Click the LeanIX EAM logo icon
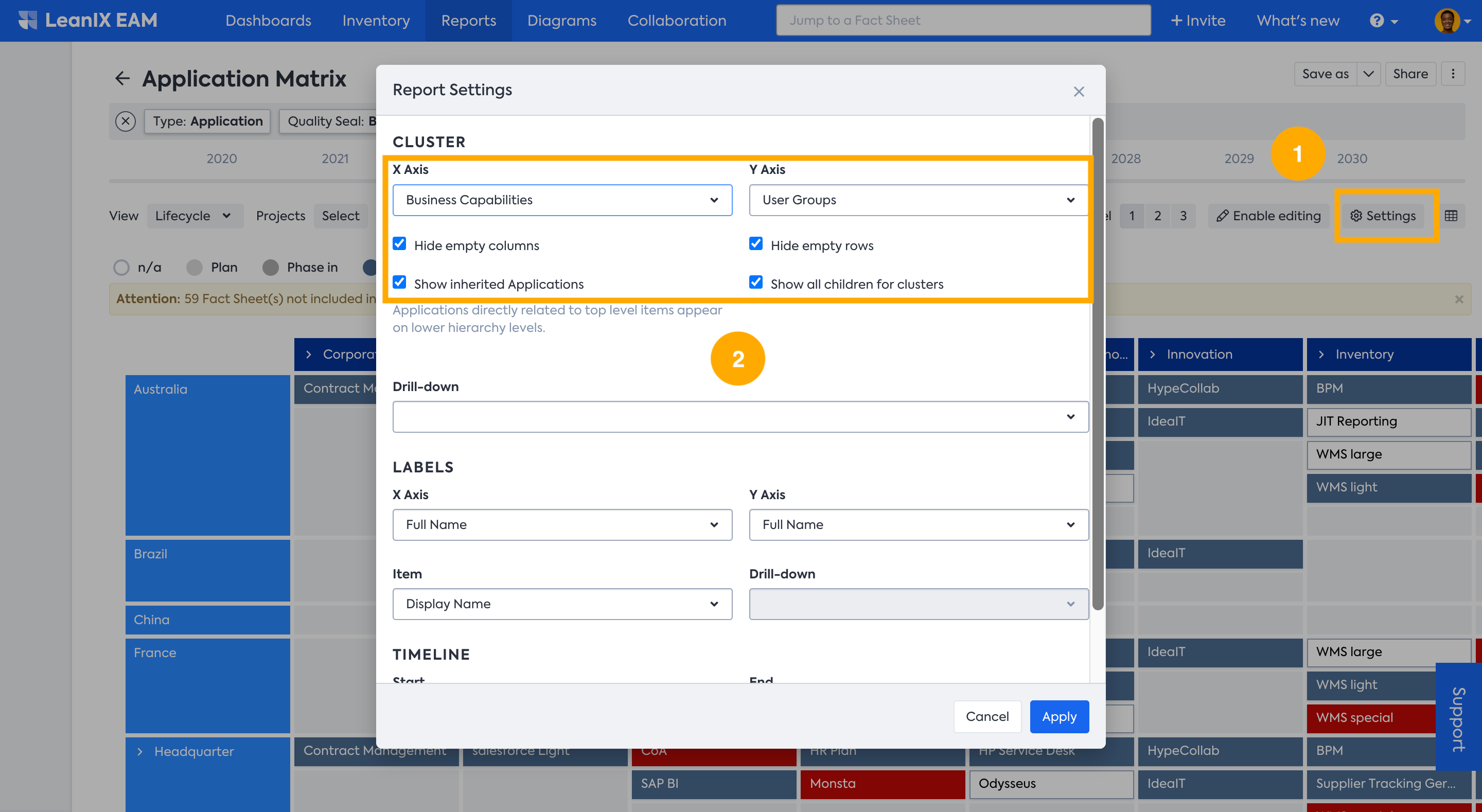The image size is (1482, 812). [27, 20]
